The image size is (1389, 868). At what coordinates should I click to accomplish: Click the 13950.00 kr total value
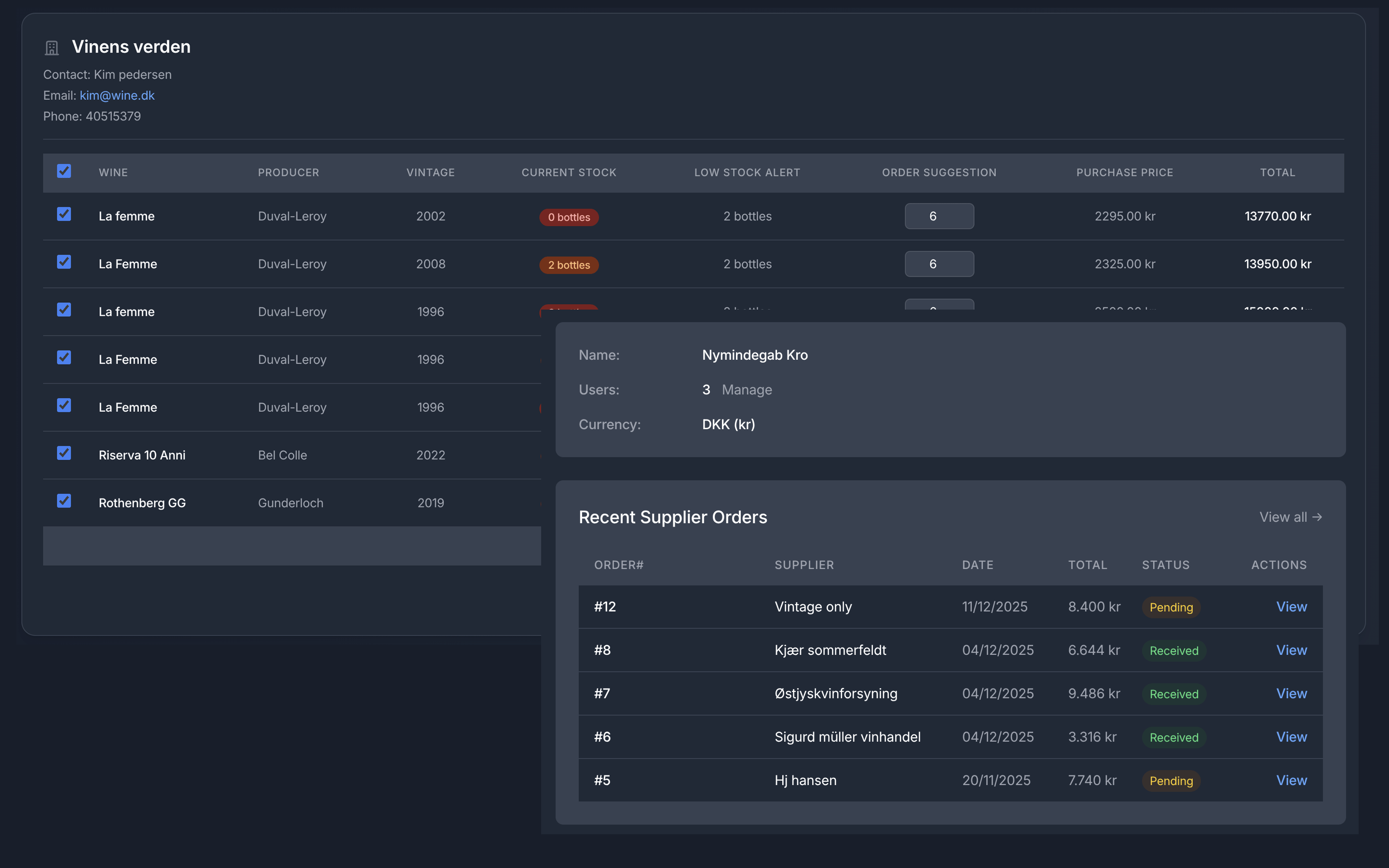(x=1278, y=264)
